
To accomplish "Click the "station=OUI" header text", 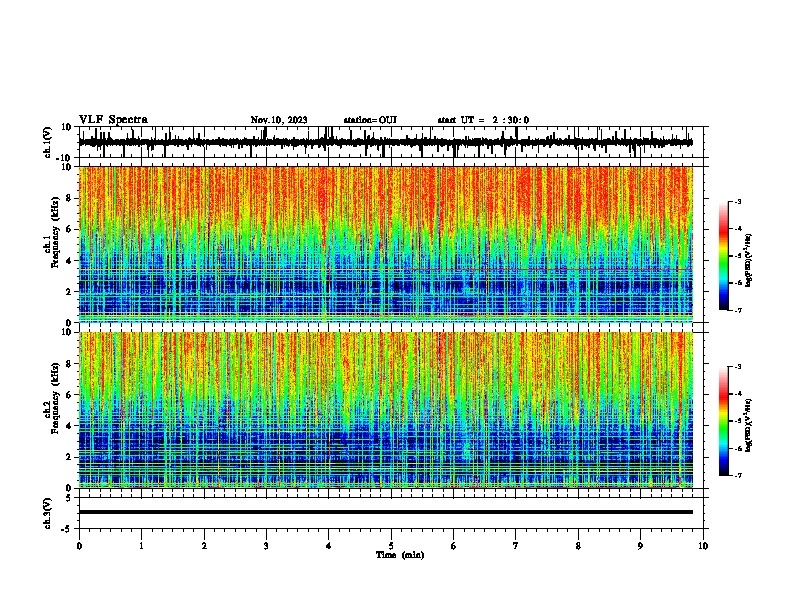I will [x=370, y=120].
